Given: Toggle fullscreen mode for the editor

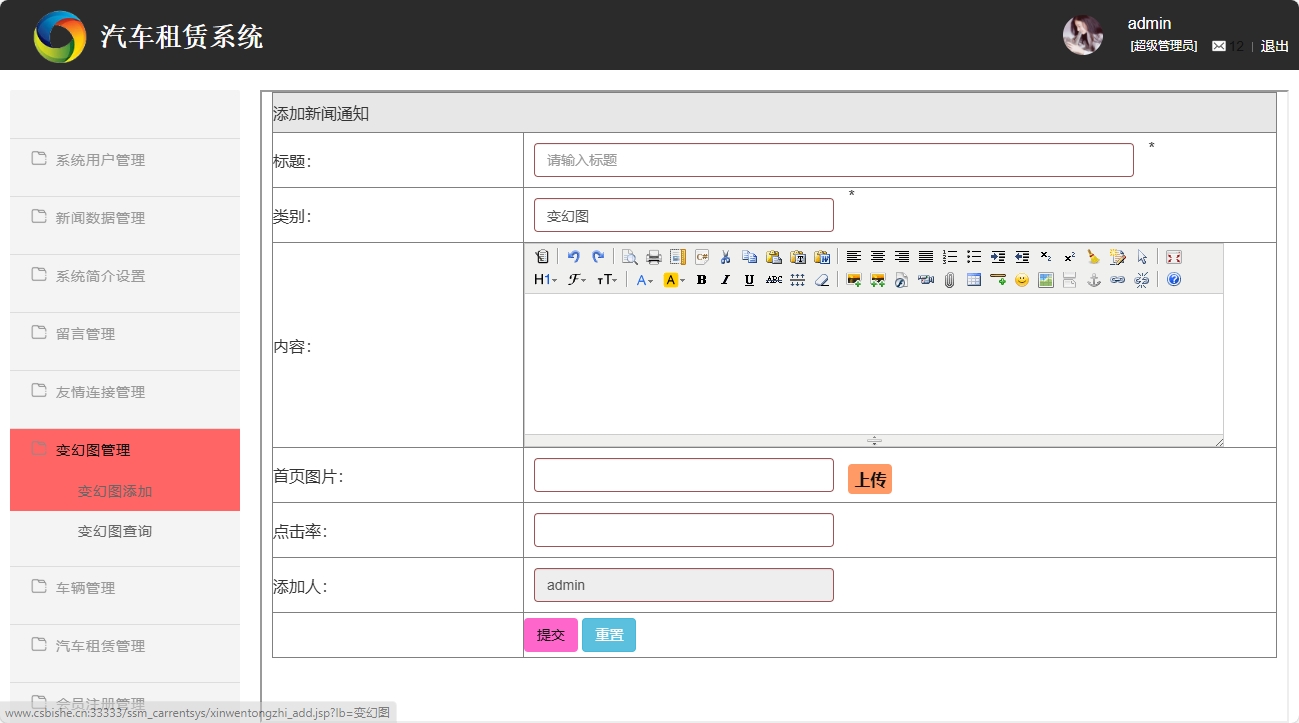Looking at the screenshot, I should (x=1174, y=257).
